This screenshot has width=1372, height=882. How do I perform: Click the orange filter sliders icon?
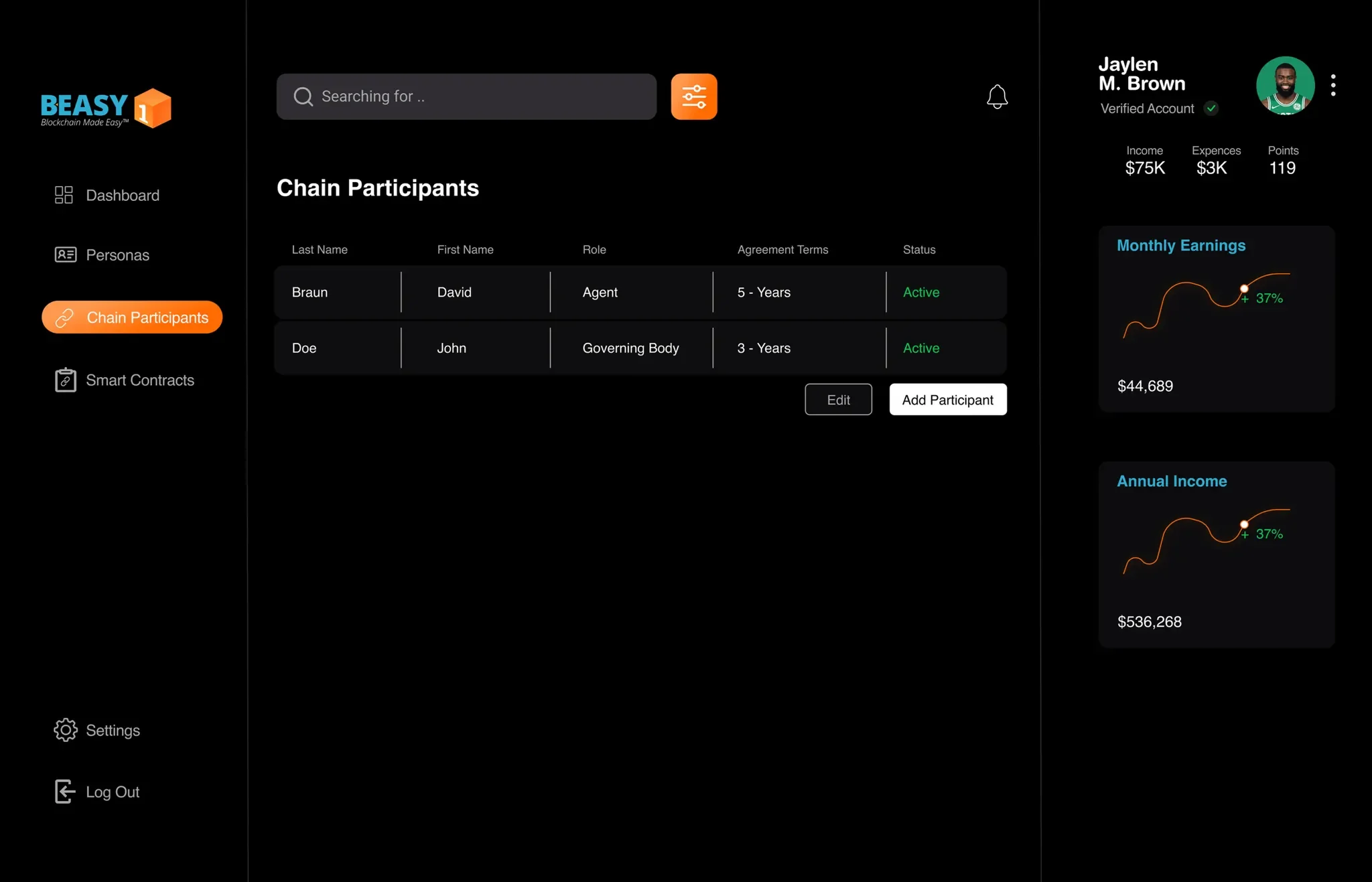pos(693,96)
